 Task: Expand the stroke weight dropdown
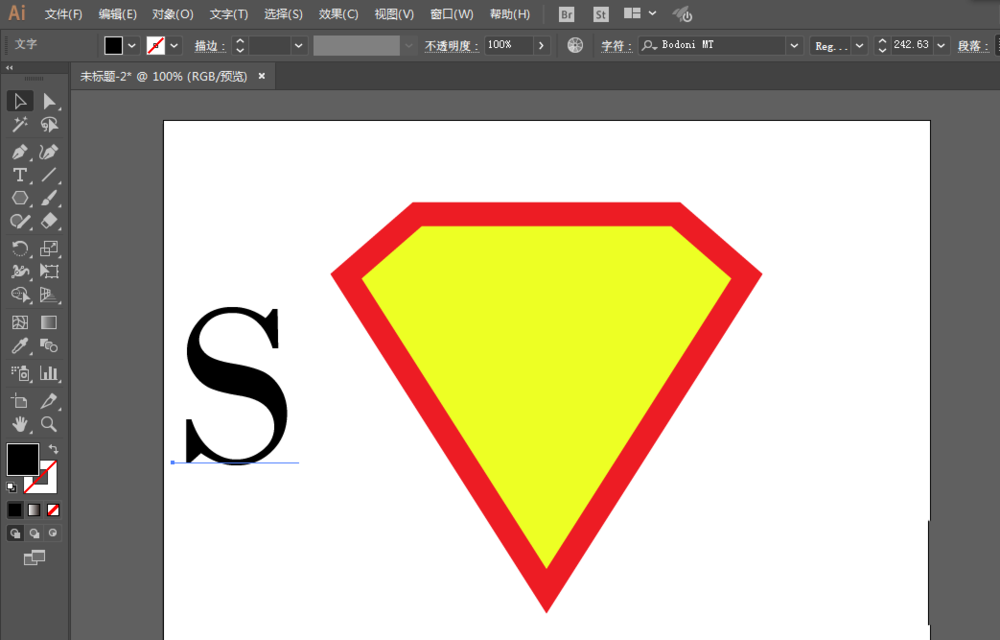[298, 45]
